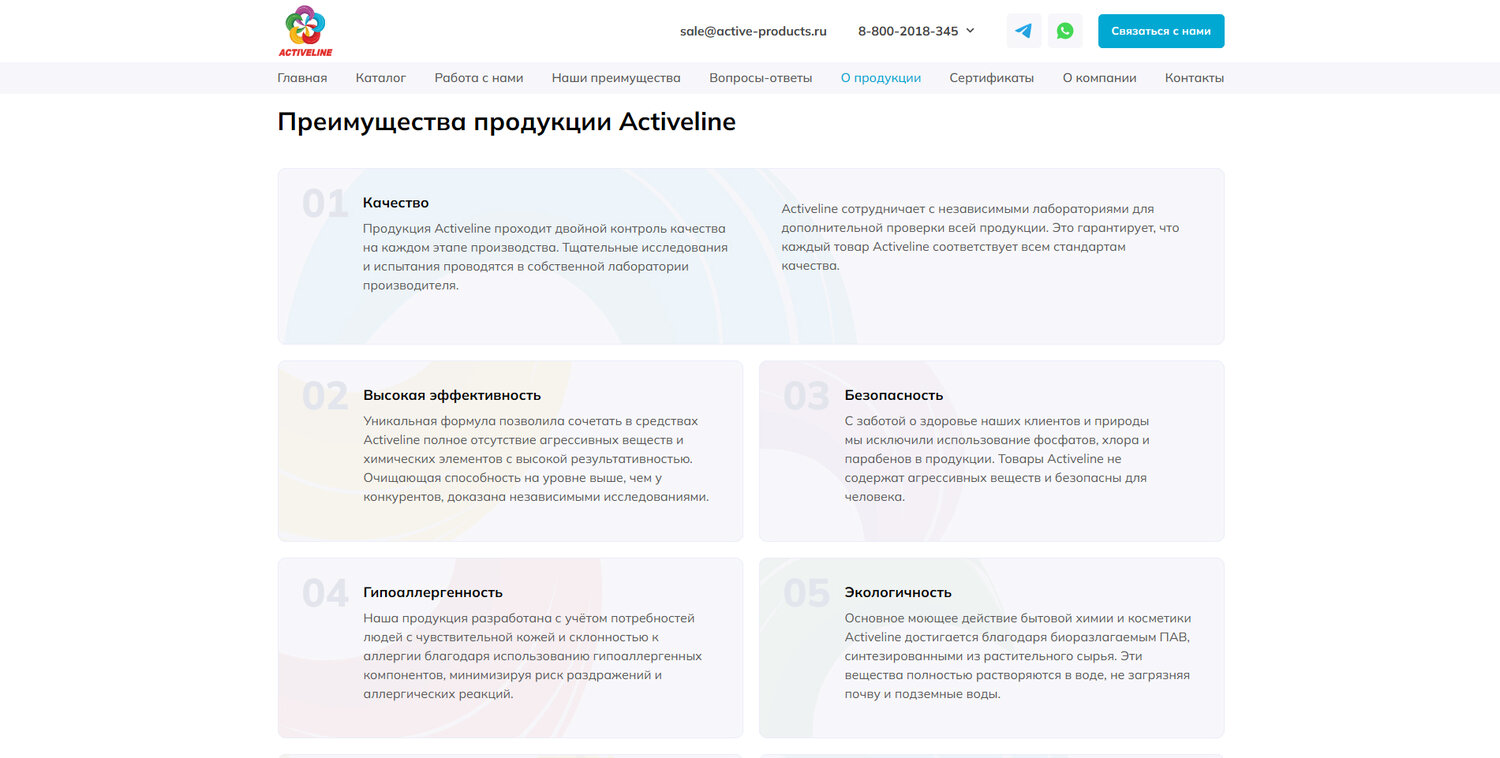This screenshot has height=758, width=1500.
Task: Click the paragraph starting "Основное моющее действие"
Action: pyautogui.click(x=1018, y=656)
